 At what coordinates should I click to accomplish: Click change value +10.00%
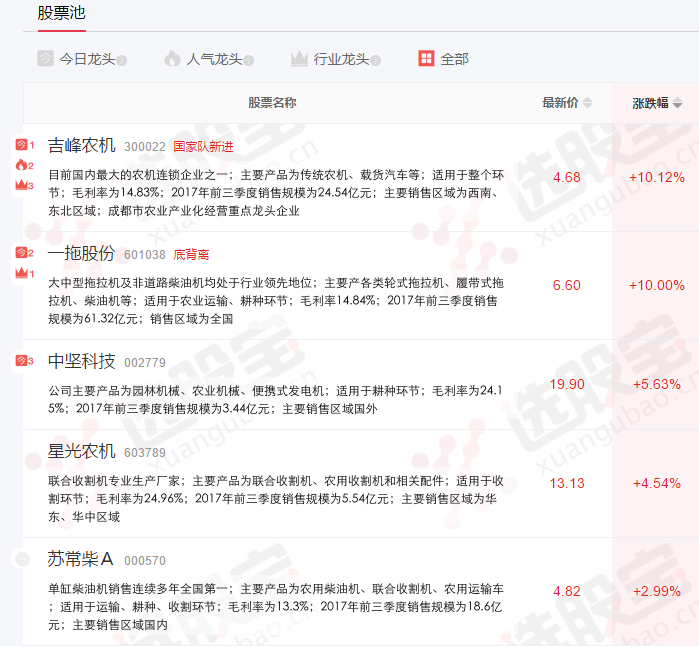(x=657, y=285)
